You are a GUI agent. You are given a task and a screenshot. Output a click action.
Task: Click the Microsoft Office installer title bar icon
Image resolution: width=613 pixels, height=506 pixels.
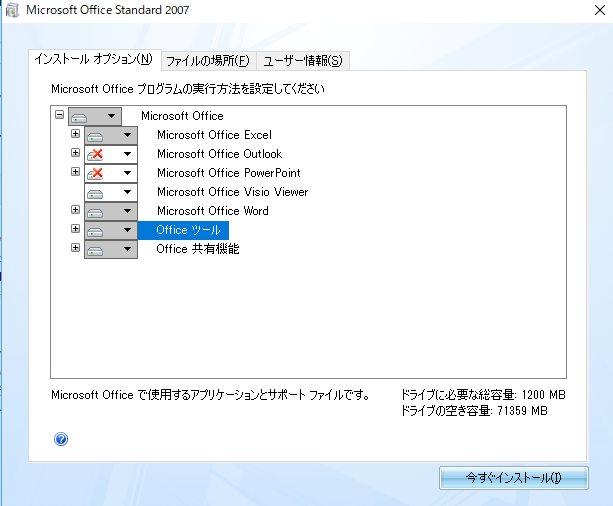pyautogui.click(x=11, y=11)
